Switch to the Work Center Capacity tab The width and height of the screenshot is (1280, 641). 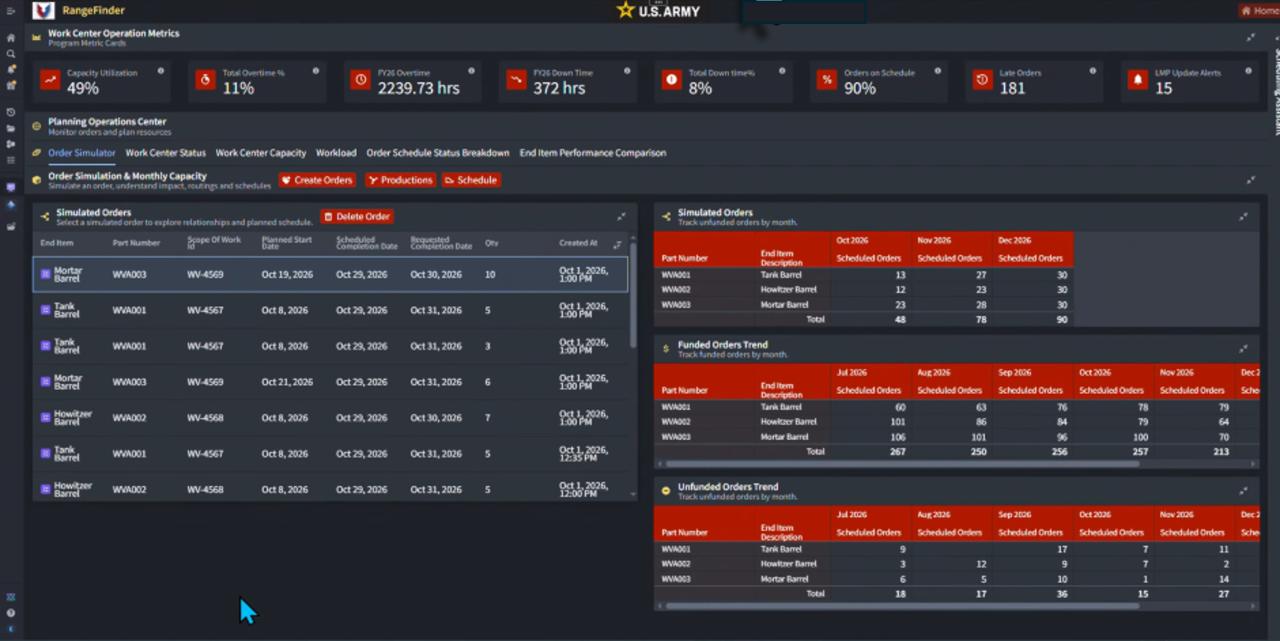[x=261, y=153]
